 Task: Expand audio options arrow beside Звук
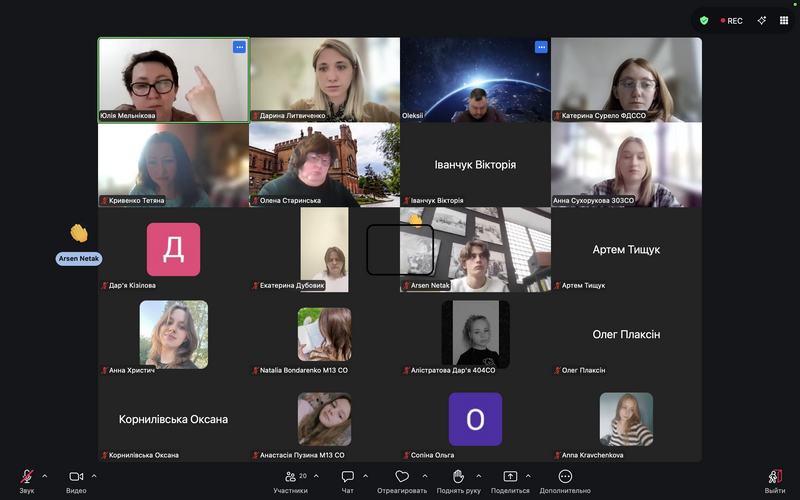[45, 476]
